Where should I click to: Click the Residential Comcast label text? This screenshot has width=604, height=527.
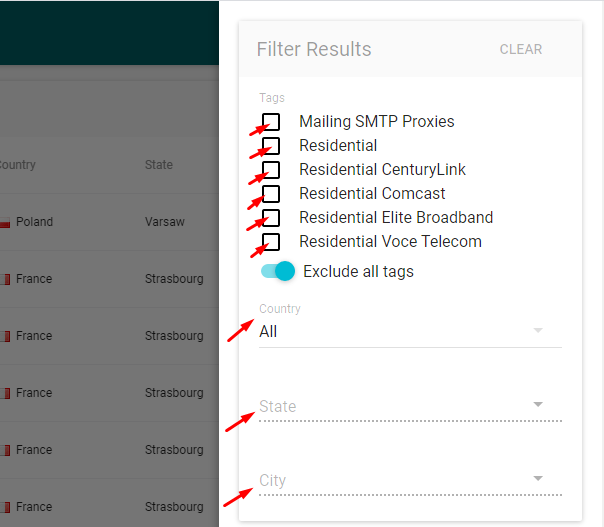coord(372,194)
